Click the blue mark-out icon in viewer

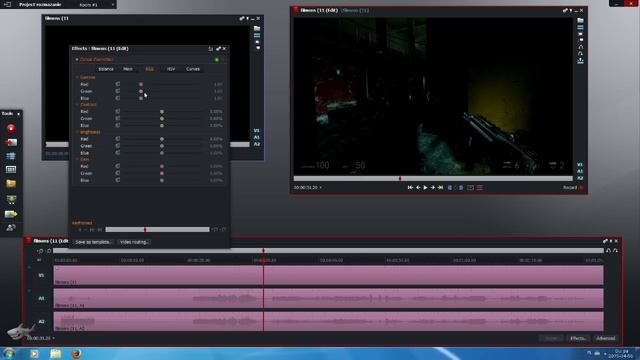[461, 187]
